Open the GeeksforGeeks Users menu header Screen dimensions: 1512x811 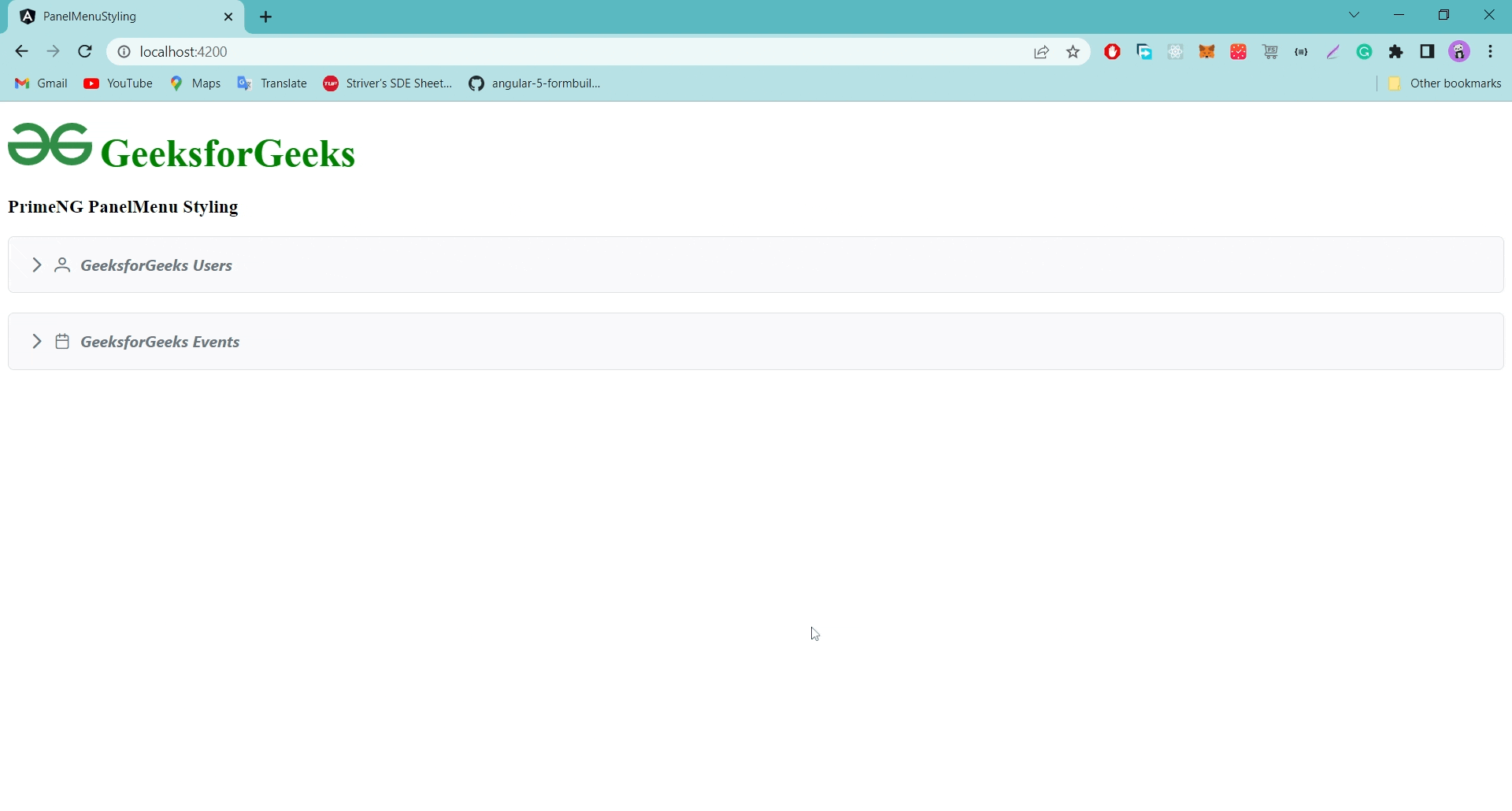(x=756, y=265)
